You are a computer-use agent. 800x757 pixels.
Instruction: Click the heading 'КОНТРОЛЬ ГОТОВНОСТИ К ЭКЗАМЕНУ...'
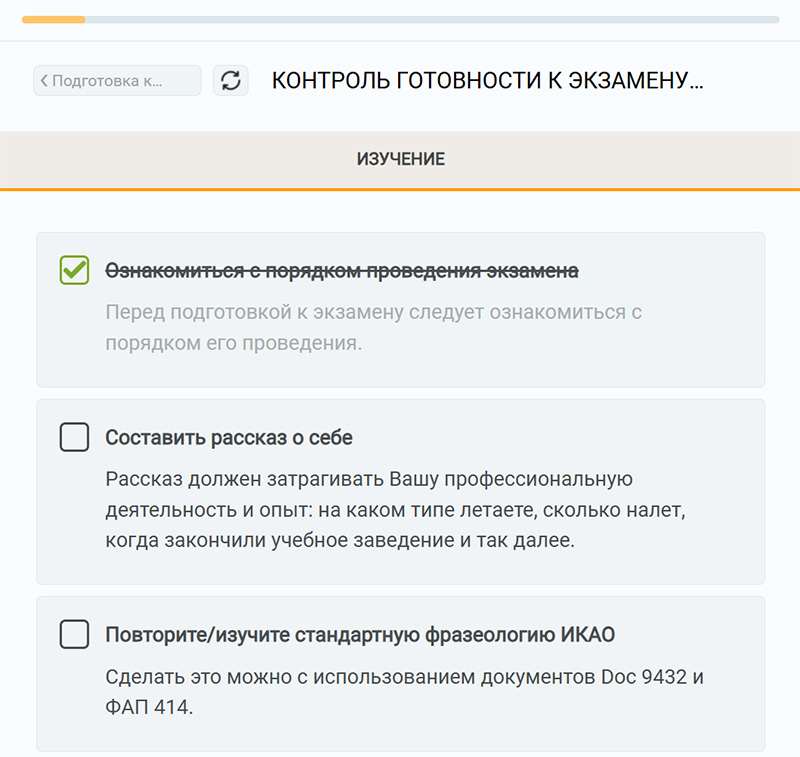coord(487,81)
